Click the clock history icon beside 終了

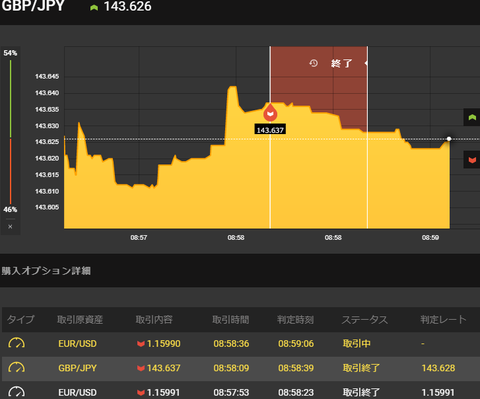pyautogui.click(x=313, y=63)
